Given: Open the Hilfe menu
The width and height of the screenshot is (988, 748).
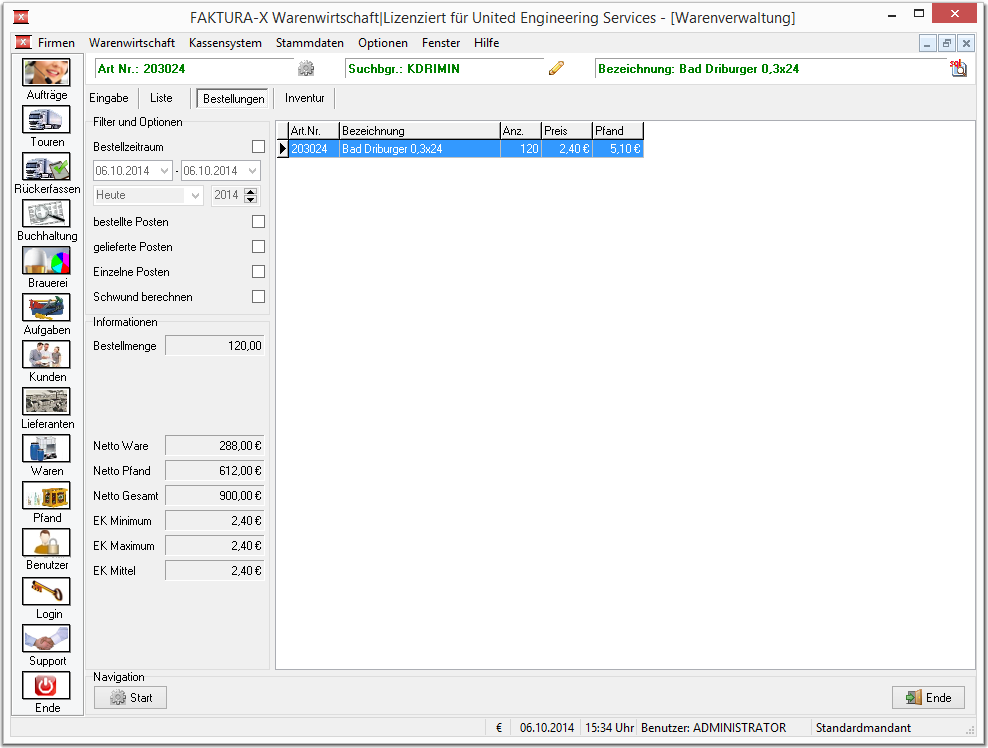Looking at the screenshot, I should (486, 43).
